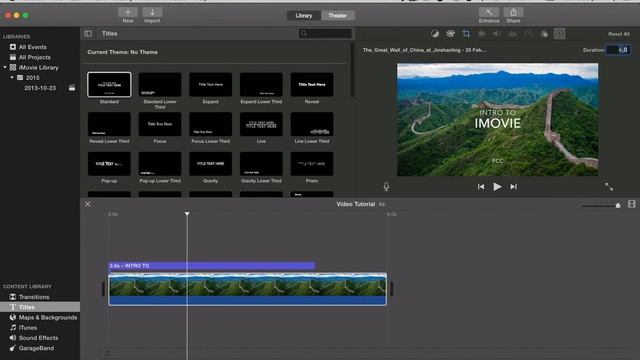Toggle the libraries sidebar panel icon
640x360 pixels.
pyautogui.click(x=88, y=33)
